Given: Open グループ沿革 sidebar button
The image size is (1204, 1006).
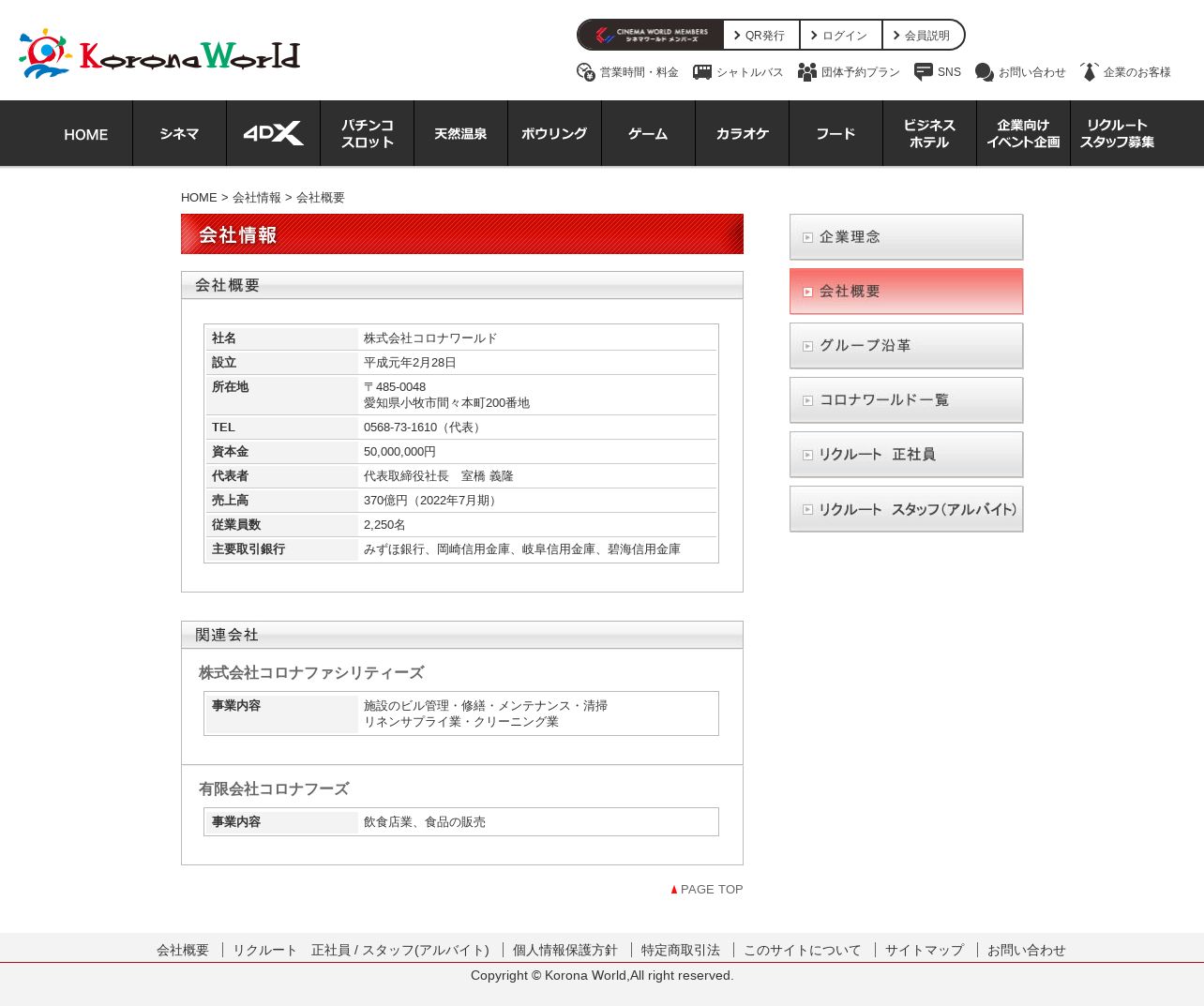Looking at the screenshot, I should click(907, 346).
